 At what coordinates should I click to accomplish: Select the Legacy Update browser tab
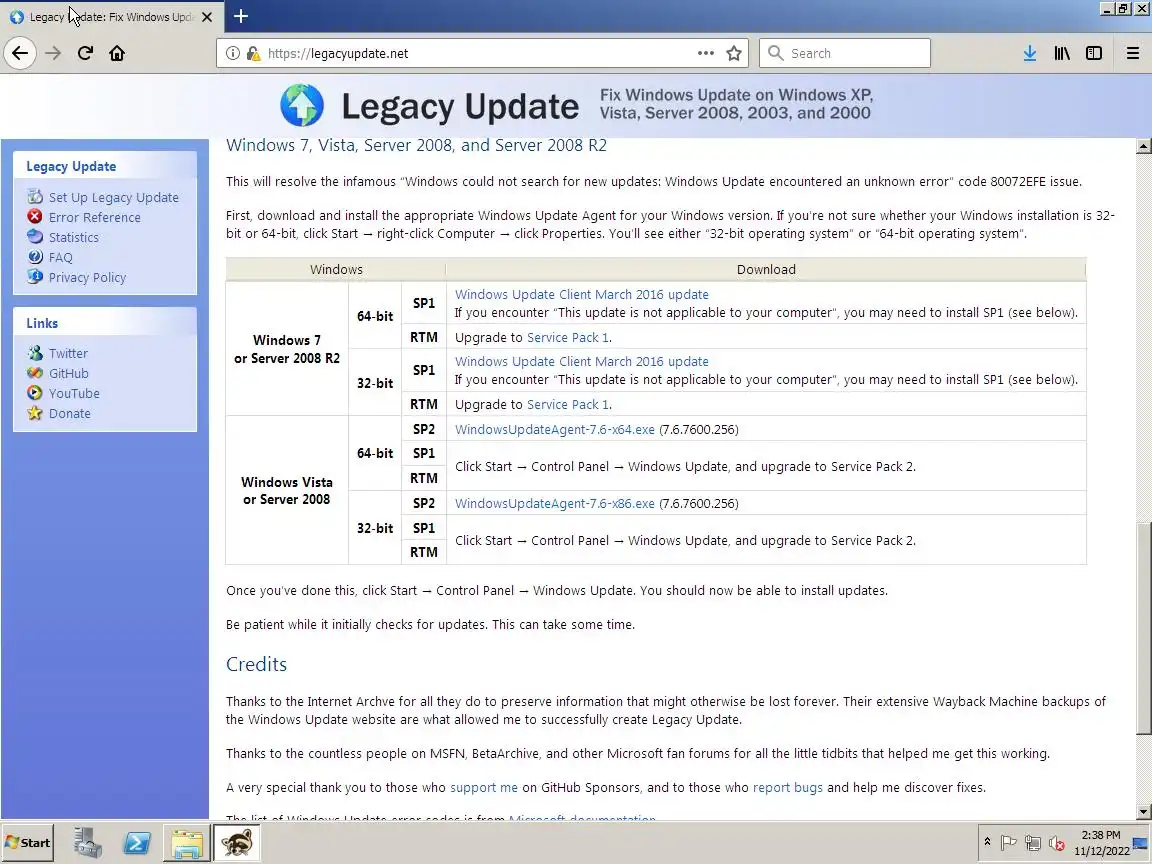coord(110,16)
